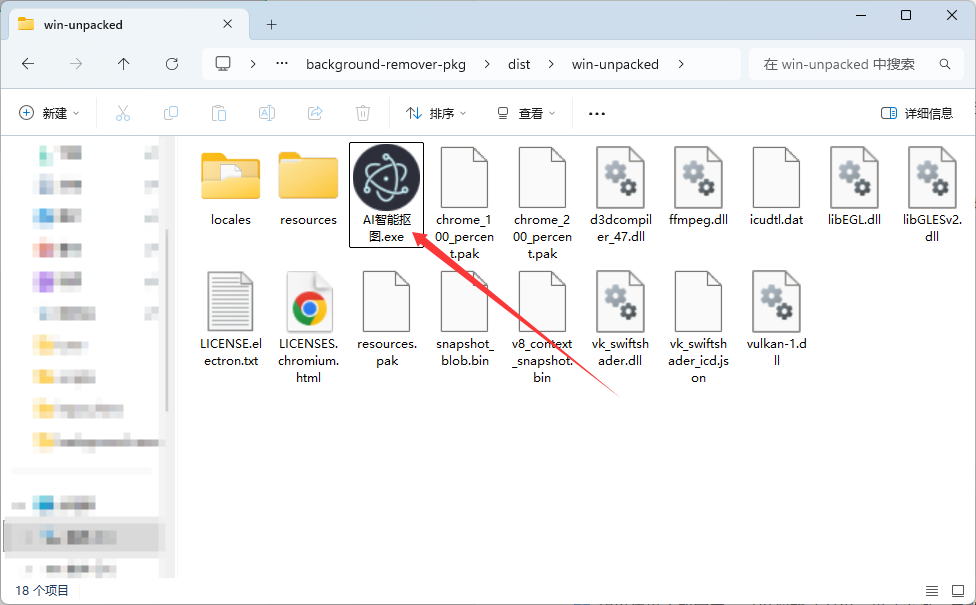The width and height of the screenshot is (976, 605).
Task: Expand chevron after background-remover-pkg
Action: (x=487, y=64)
